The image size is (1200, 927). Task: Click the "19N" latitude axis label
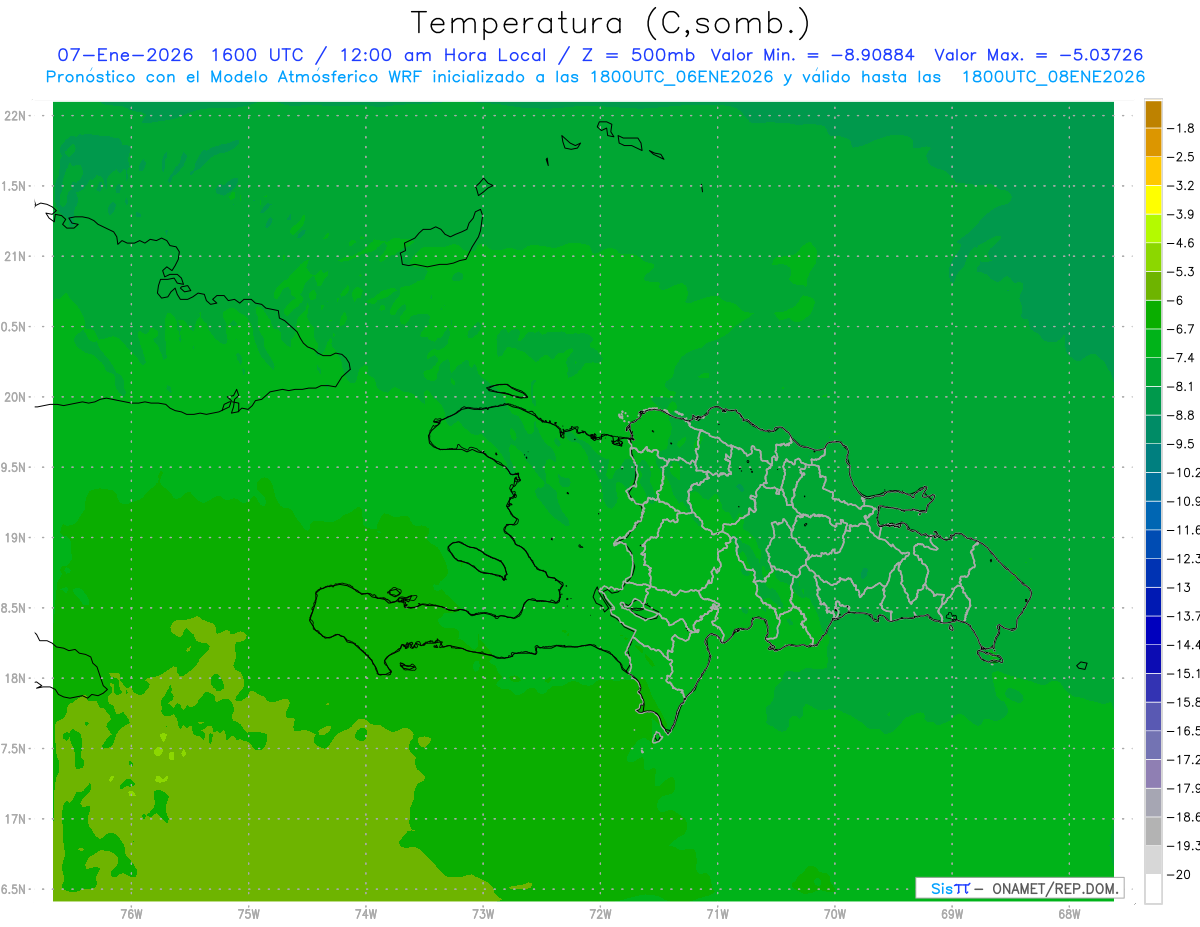pyautogui.click(x=17, y=538)
